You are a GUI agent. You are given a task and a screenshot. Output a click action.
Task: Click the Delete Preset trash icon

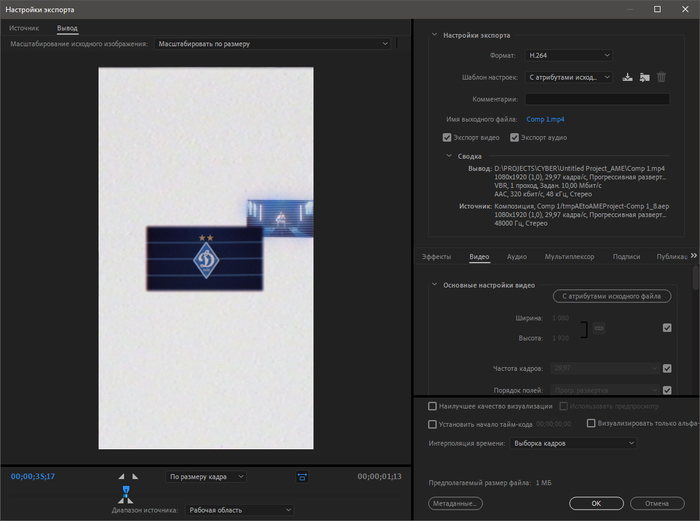[x=661, y=77]
